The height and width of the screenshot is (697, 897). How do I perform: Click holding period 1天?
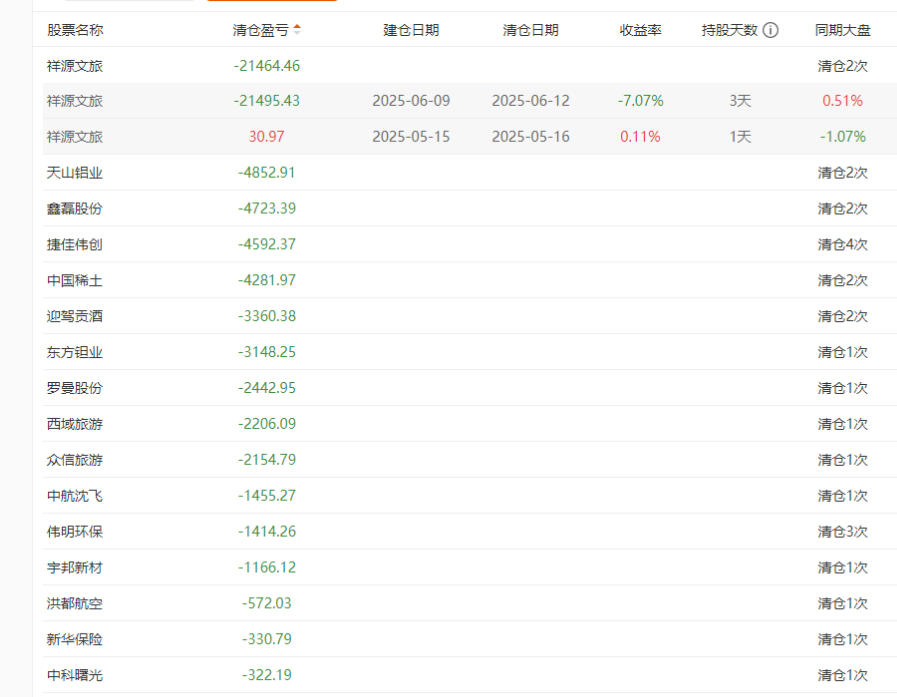coord(740,137)
